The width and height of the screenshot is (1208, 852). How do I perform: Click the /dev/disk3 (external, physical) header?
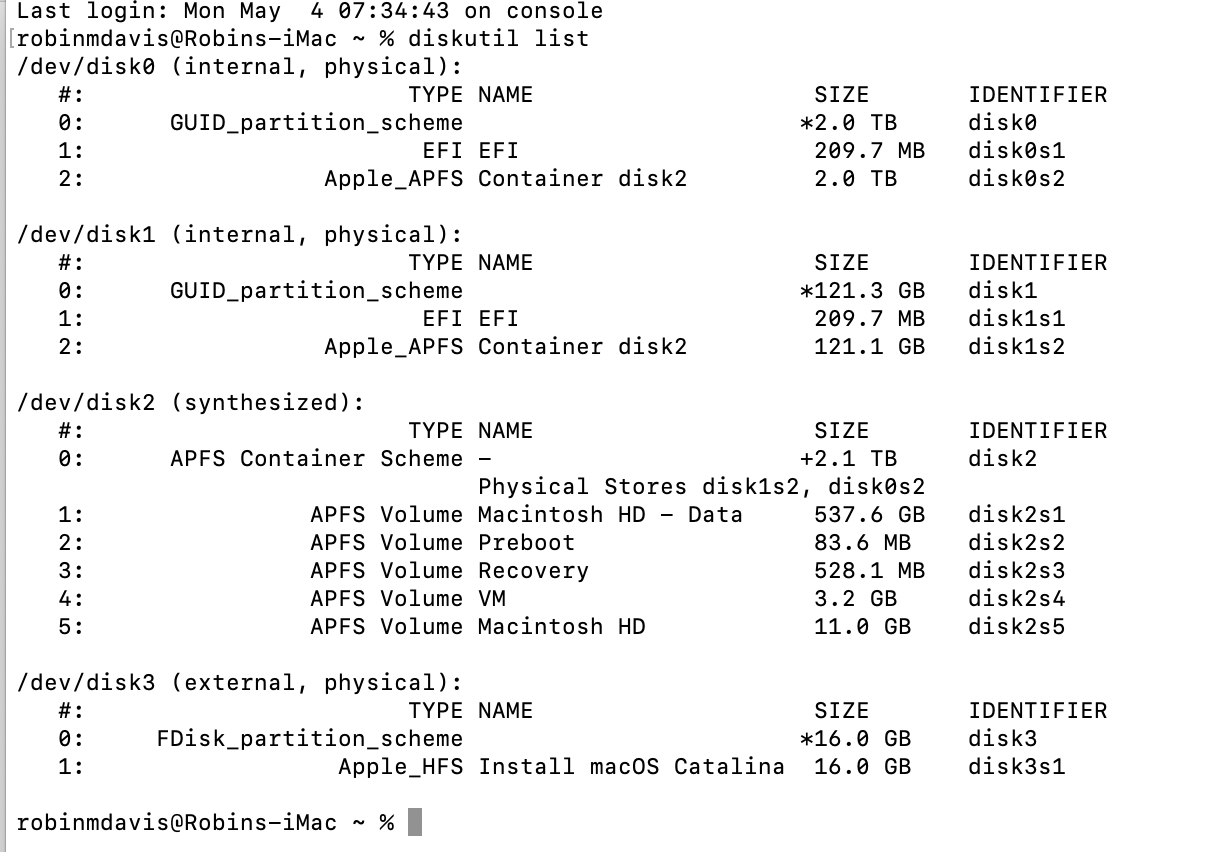[241, 683]
